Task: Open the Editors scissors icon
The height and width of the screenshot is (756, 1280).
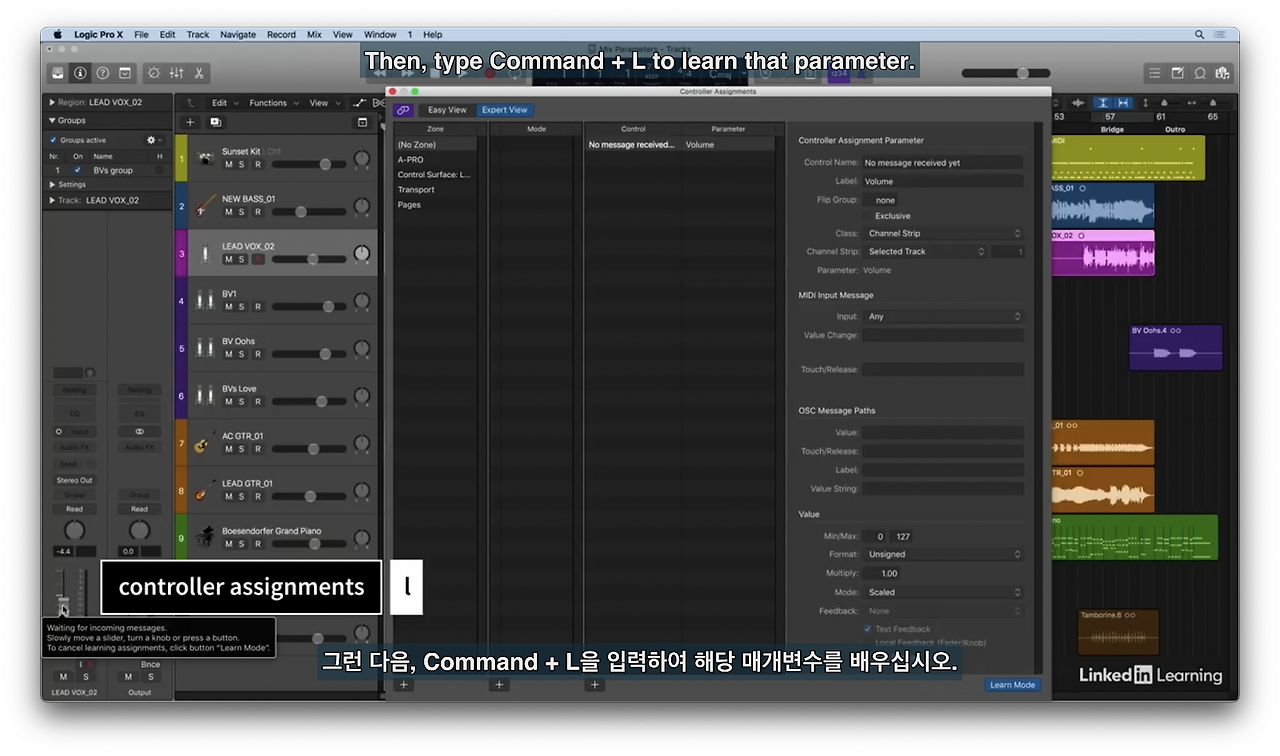Action: click(x=198, y=73)
